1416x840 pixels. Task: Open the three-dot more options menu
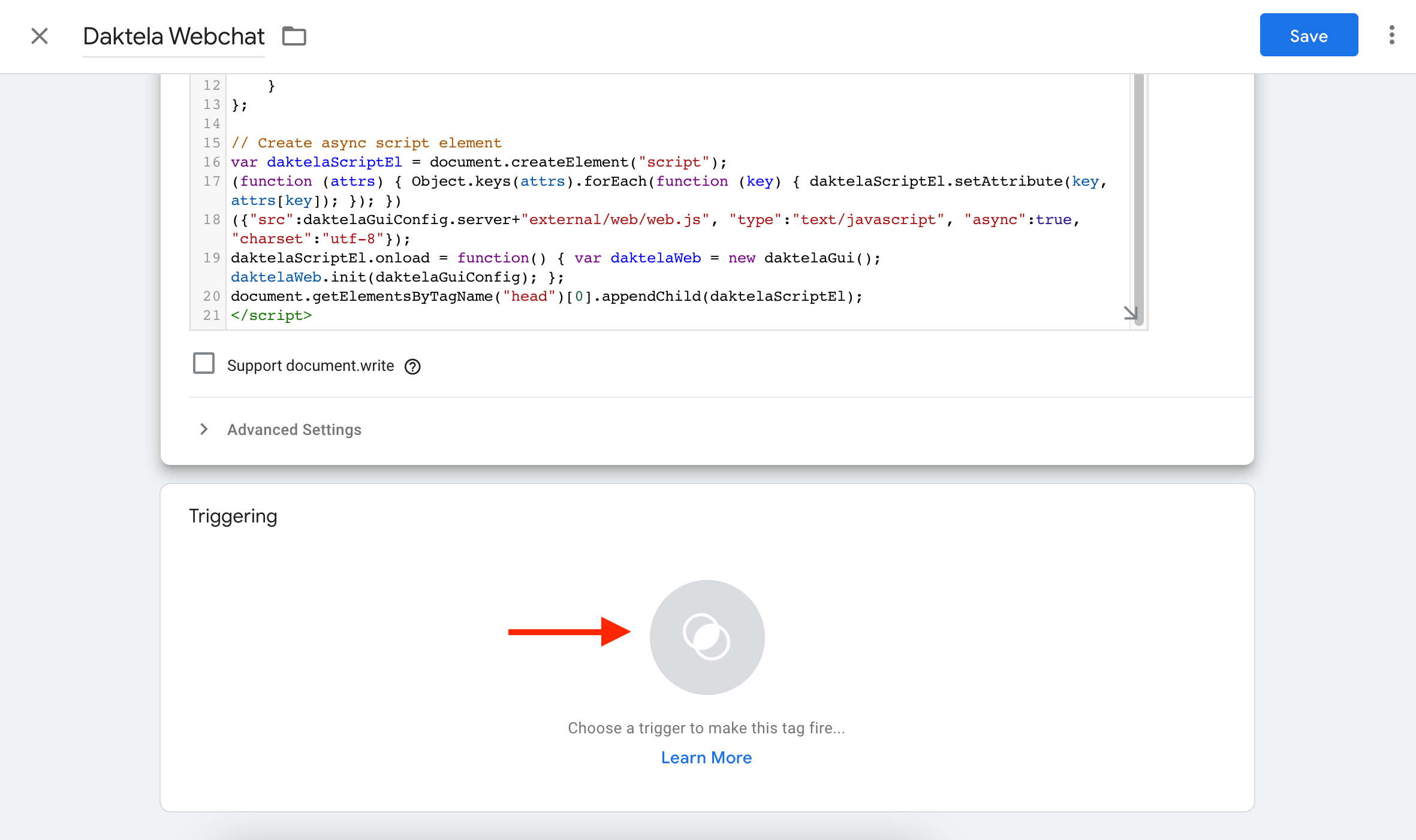[1391, 35]
